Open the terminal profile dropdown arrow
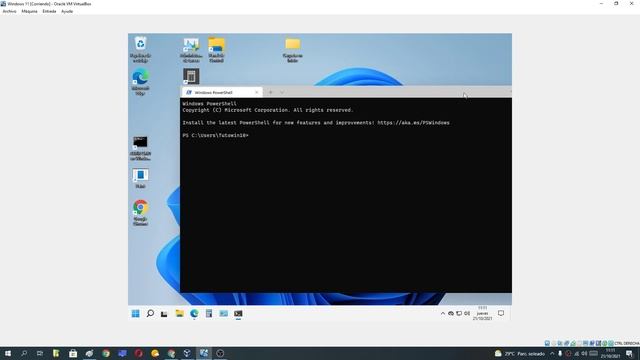Viewport: 640px width, 360px height. pyautogui.click(x=282, y=92)
